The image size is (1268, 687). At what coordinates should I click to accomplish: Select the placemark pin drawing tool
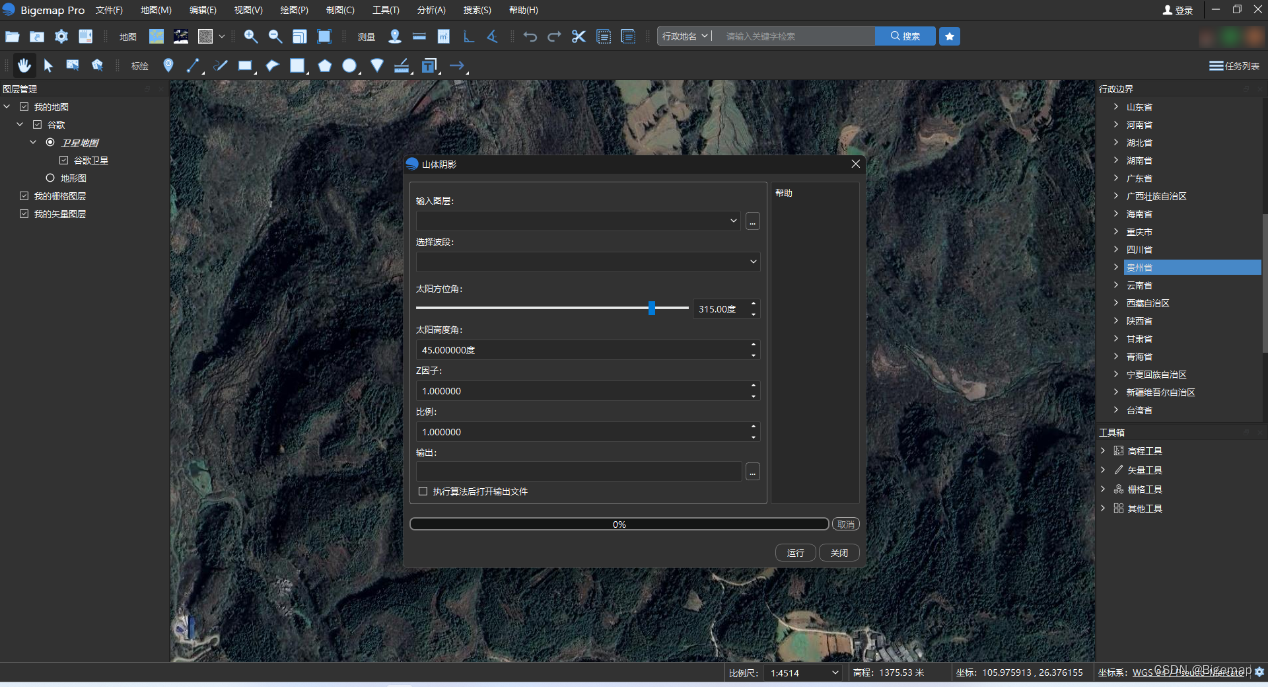(168, 66)
